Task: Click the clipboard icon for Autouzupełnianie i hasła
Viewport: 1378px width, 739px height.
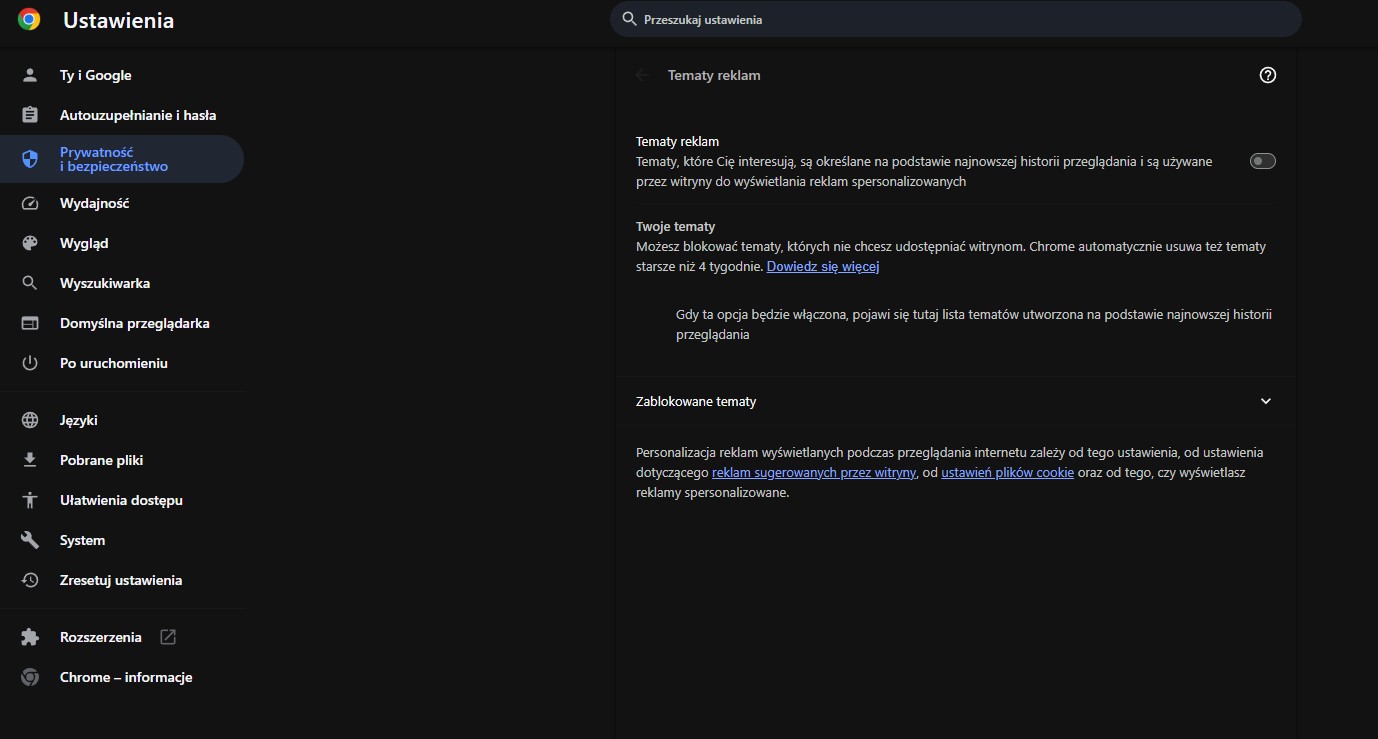Action: pyautogui.click(x=30, y=115)
